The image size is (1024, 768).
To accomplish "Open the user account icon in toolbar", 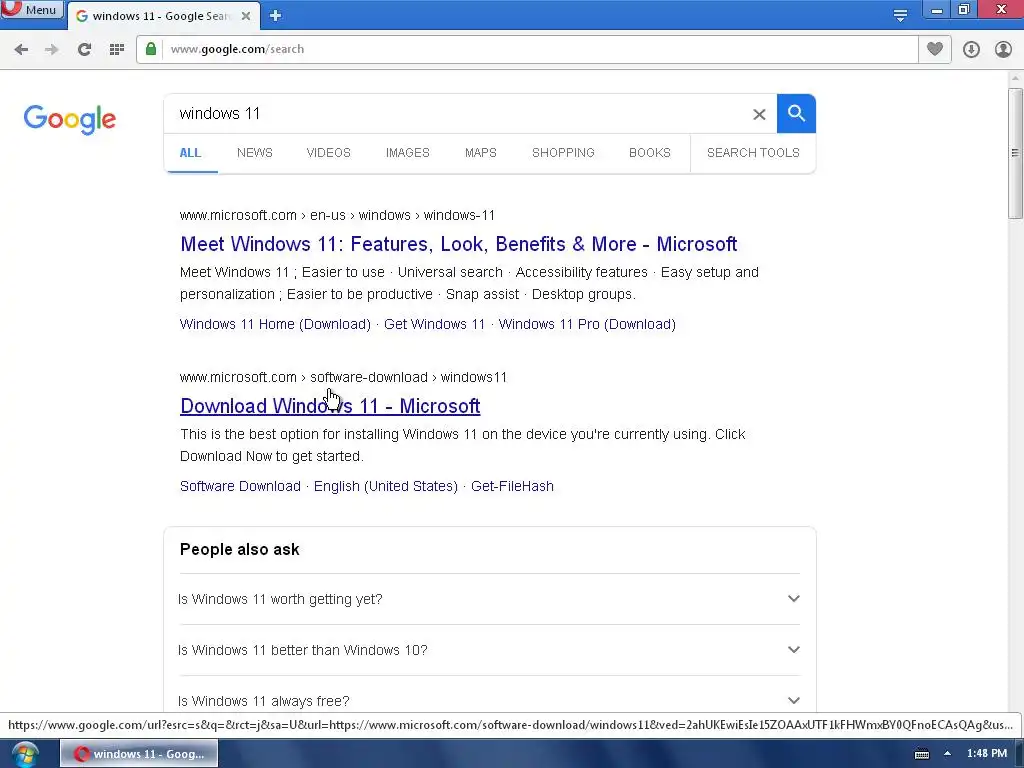I will [1003, 49].
